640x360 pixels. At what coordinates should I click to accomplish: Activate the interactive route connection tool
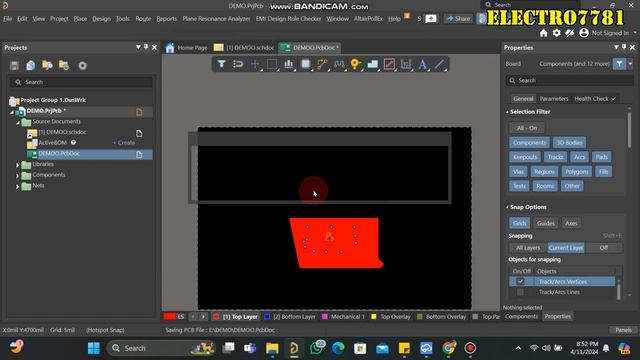click(x=322, y=64)
